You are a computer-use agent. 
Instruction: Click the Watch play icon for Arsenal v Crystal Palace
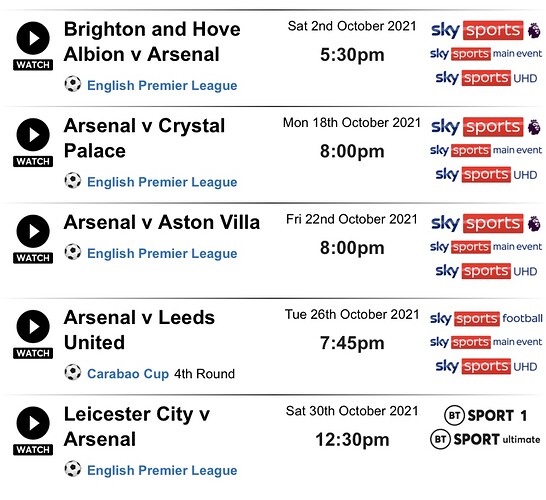[x=33, y=135]
